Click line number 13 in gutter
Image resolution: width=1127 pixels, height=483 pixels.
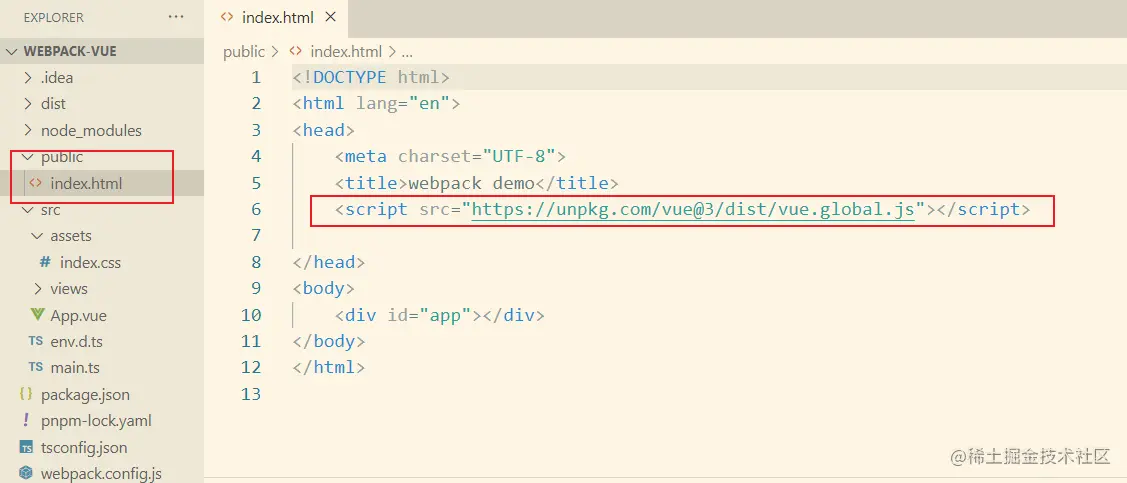click(252, 394)
